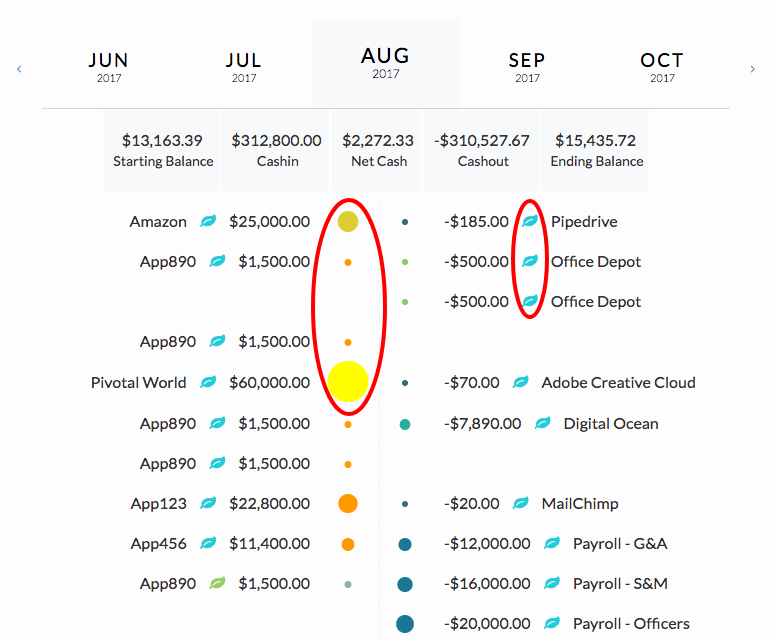Click the green leaf icon next to the last App890

click(217, 583)
